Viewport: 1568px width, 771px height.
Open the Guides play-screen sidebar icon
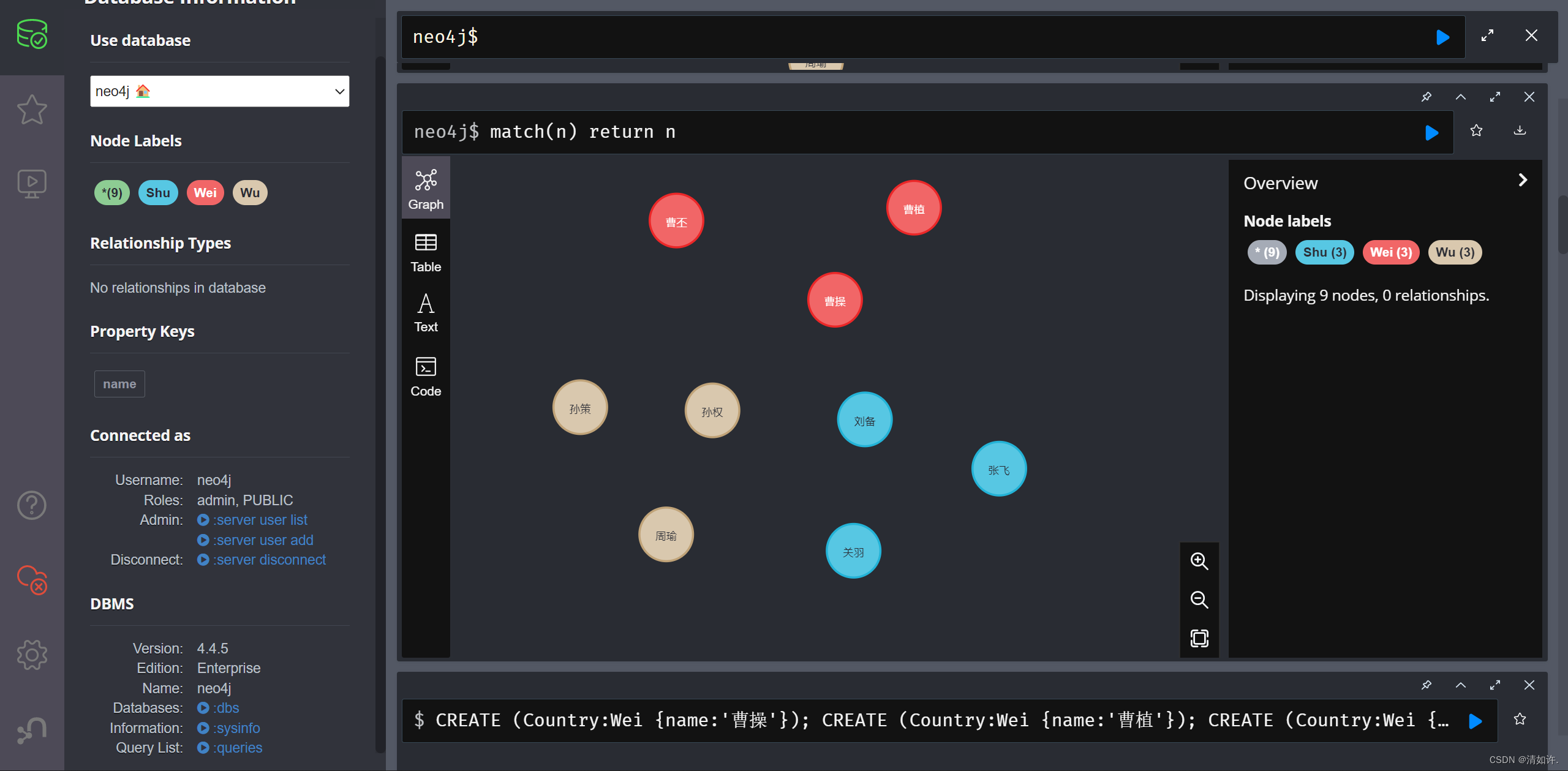(x=32, y=183)
